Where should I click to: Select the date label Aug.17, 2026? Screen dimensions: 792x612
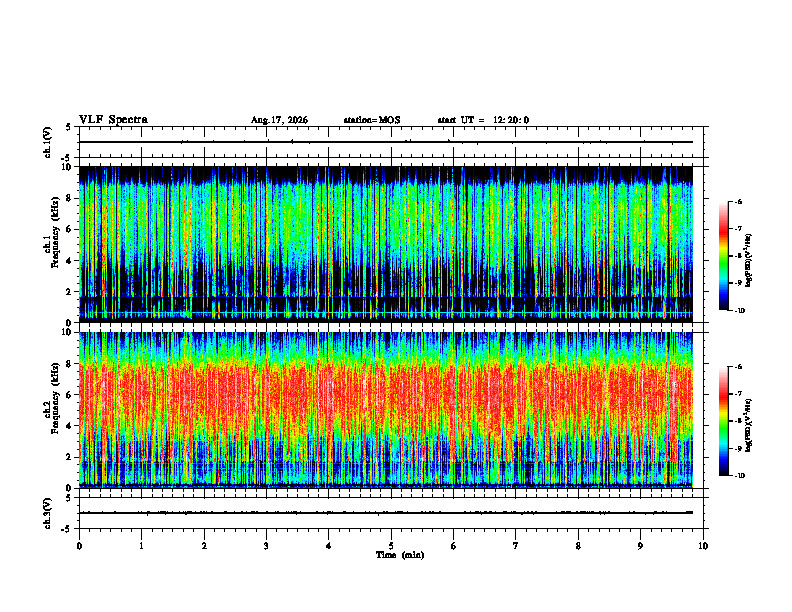point(279,120)
